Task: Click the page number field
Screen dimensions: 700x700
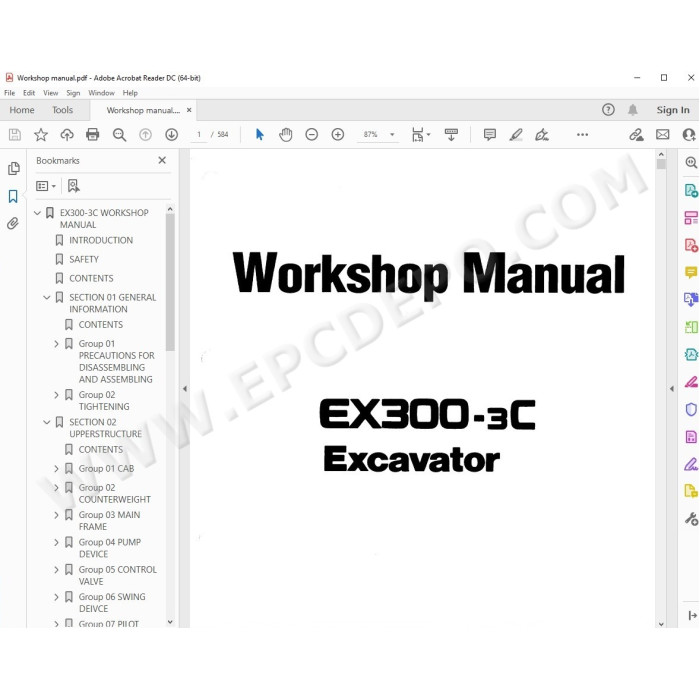Action: pos(199,134)
